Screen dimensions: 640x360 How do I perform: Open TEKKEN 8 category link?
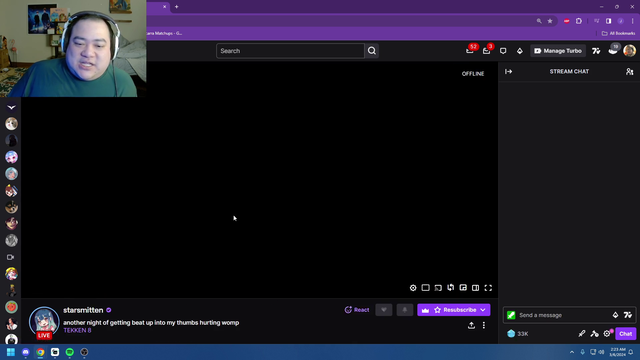tap(77, 330)
